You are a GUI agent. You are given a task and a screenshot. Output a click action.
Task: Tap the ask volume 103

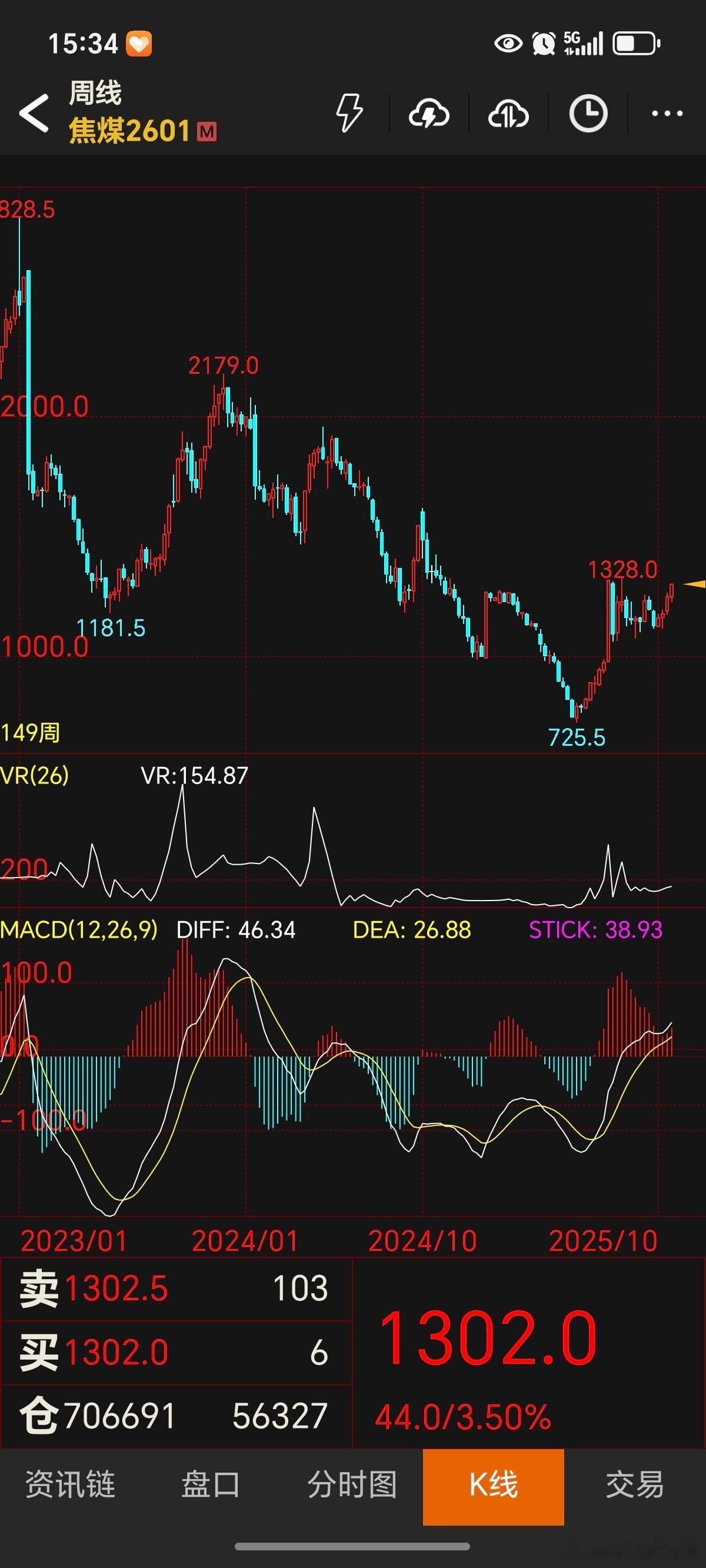tap(301, 1288)
